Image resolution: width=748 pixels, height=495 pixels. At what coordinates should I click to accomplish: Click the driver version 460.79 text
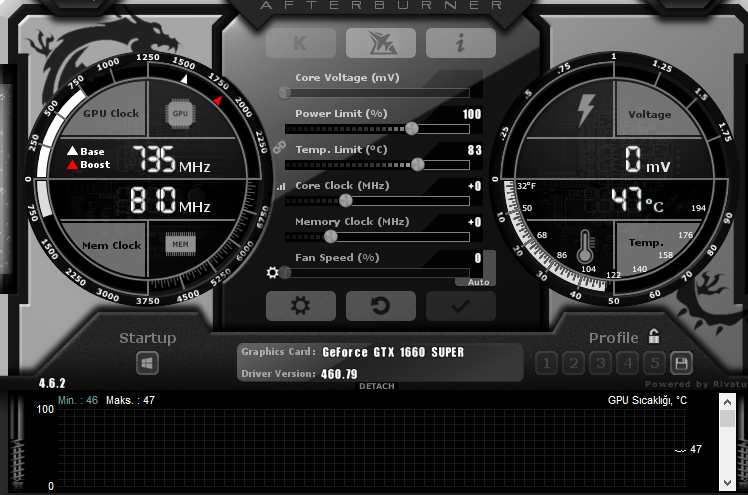click(x=339, y=374)
